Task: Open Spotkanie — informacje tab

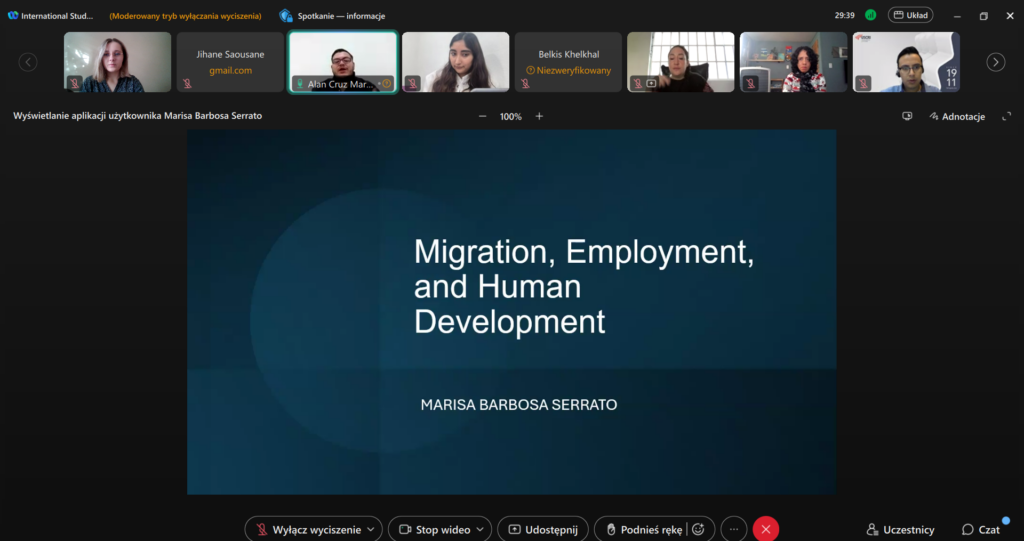Action: (333, 16)
